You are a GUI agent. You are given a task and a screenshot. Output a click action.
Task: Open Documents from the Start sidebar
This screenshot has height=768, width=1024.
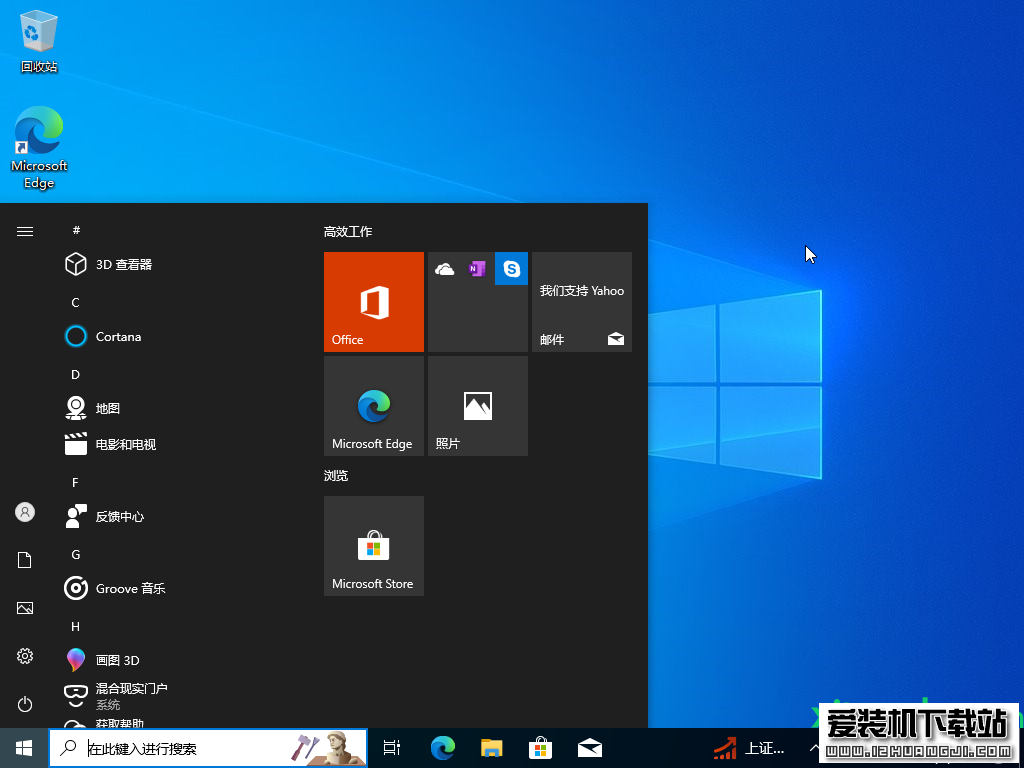[25, 560]
